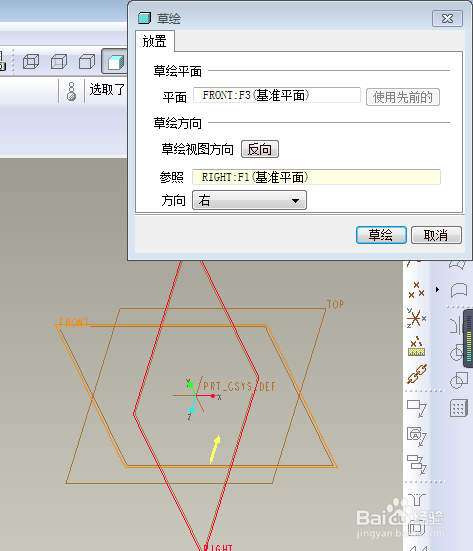
Task: Select the Datum Coordinate System tool
Action: (x=416, y=318)
